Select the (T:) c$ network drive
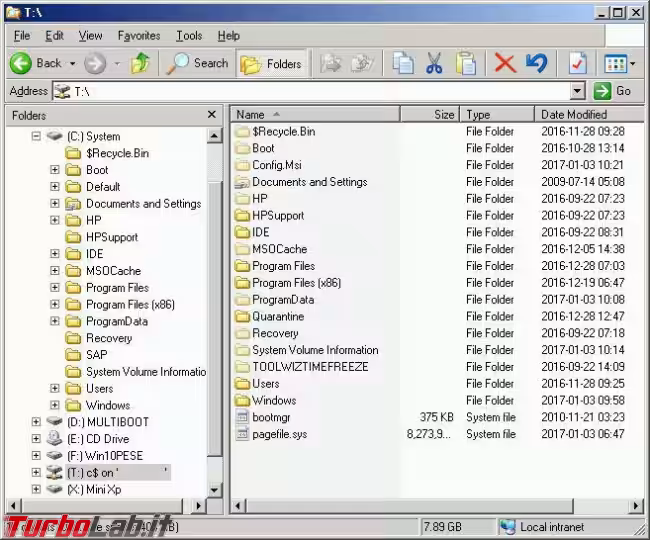The height and width of the screenshot is (540, 650). (x=118, y=472)
